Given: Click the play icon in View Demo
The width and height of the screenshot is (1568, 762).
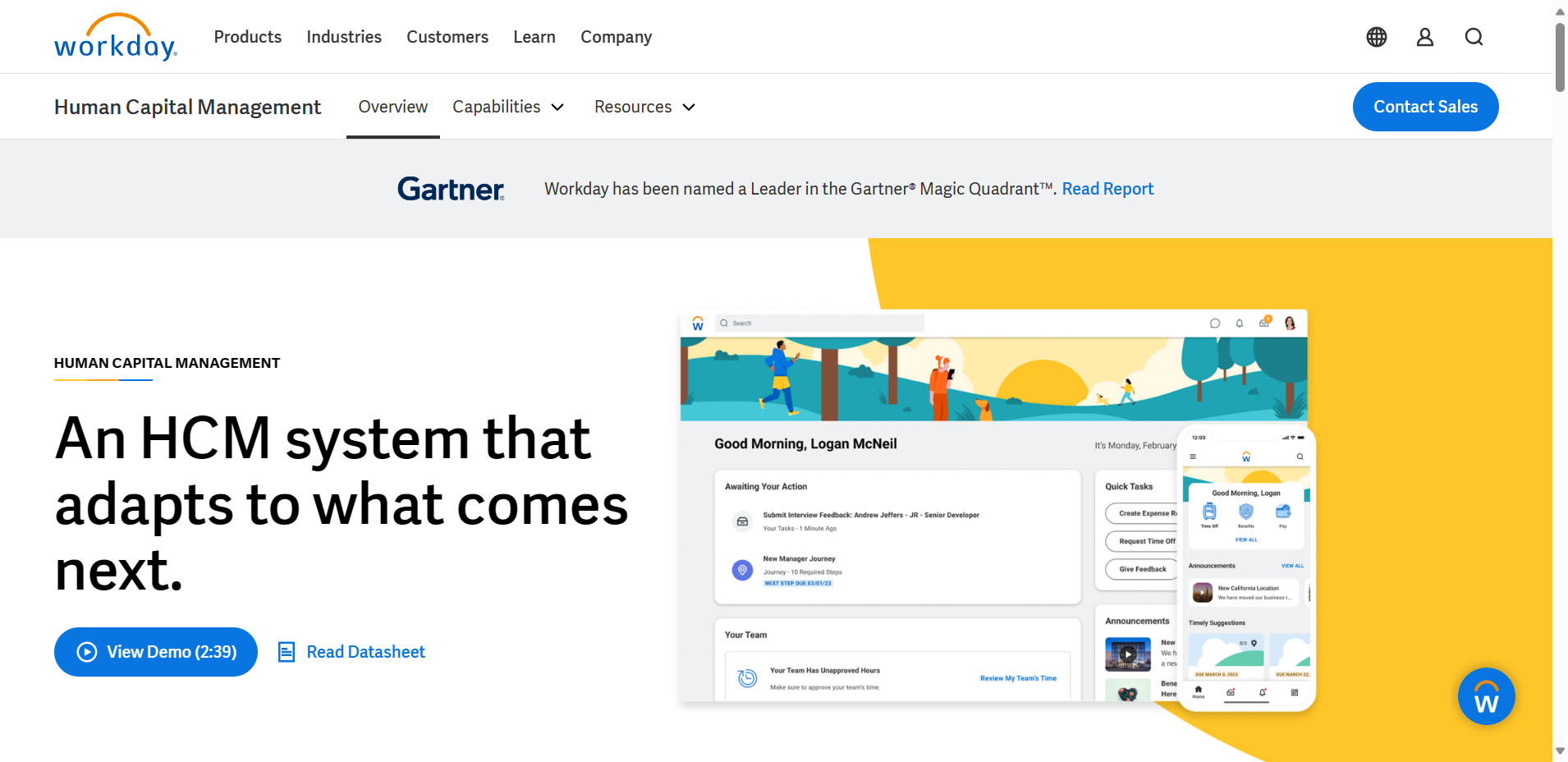Looking at the screenshot, I should tap(87, 652).
